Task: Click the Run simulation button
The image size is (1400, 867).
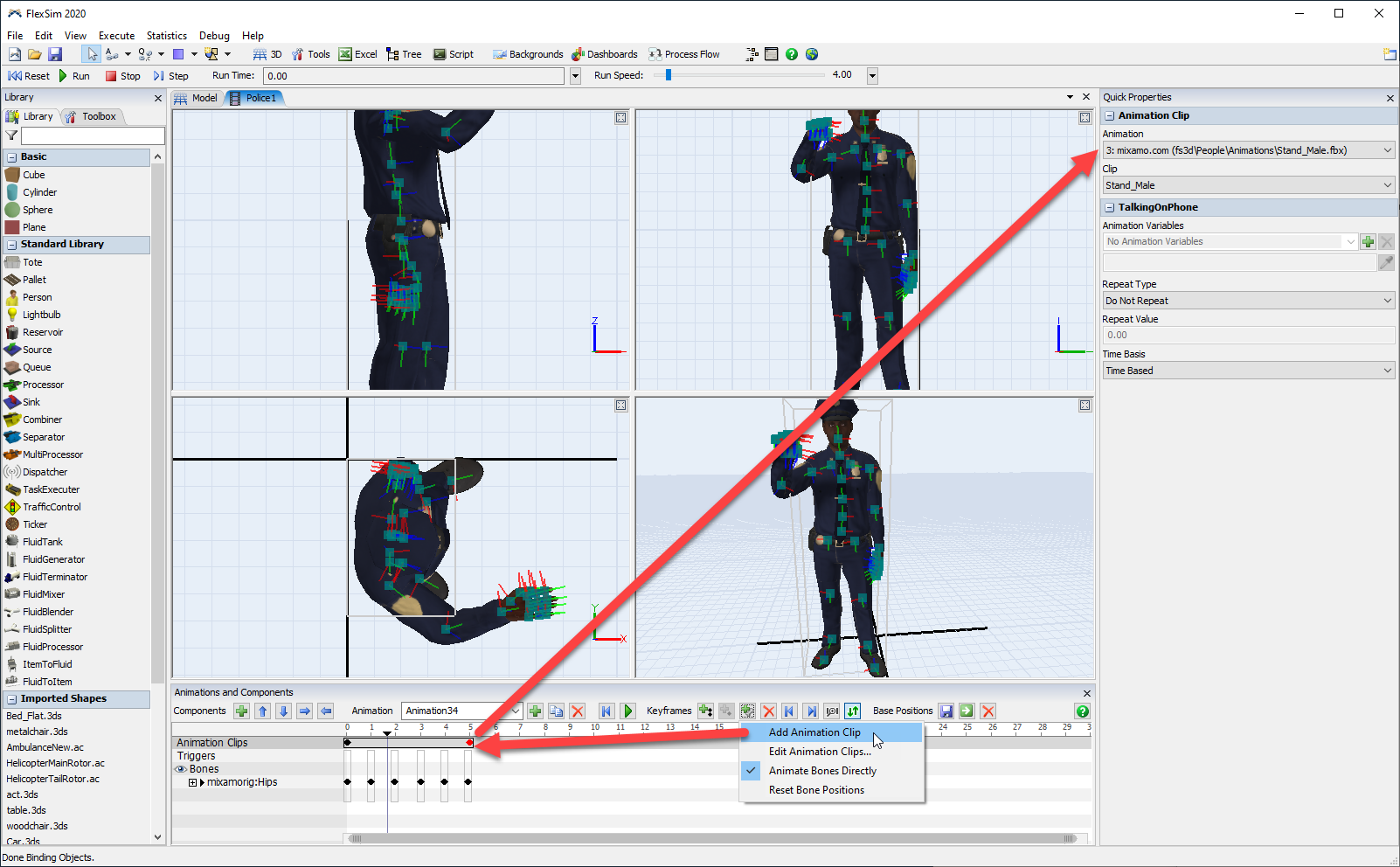Action: 73,76
